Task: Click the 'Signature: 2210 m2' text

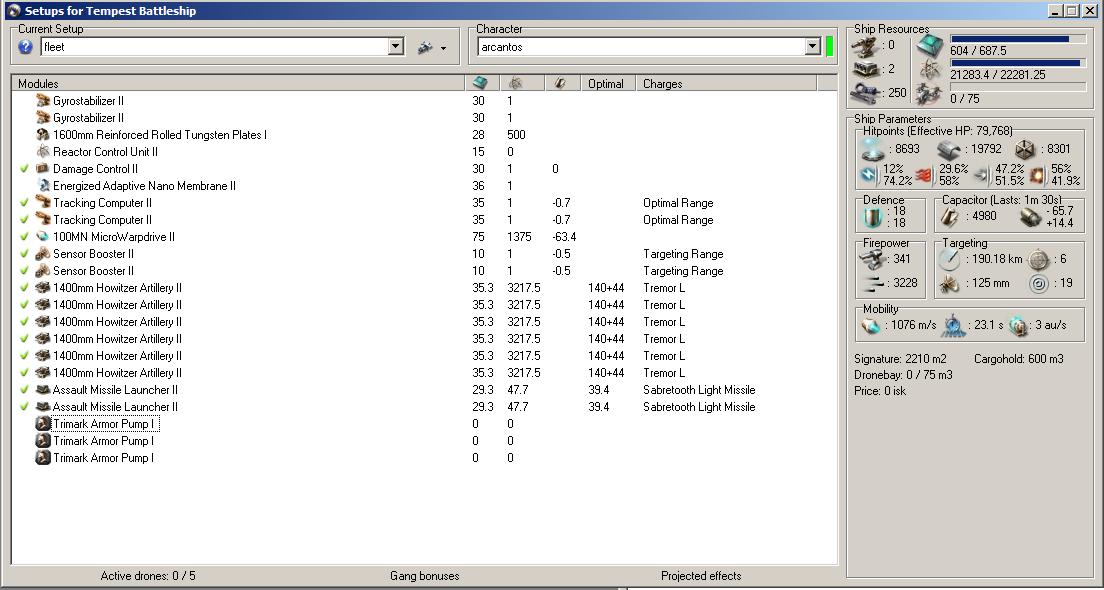Action: (x=901, y=359)
